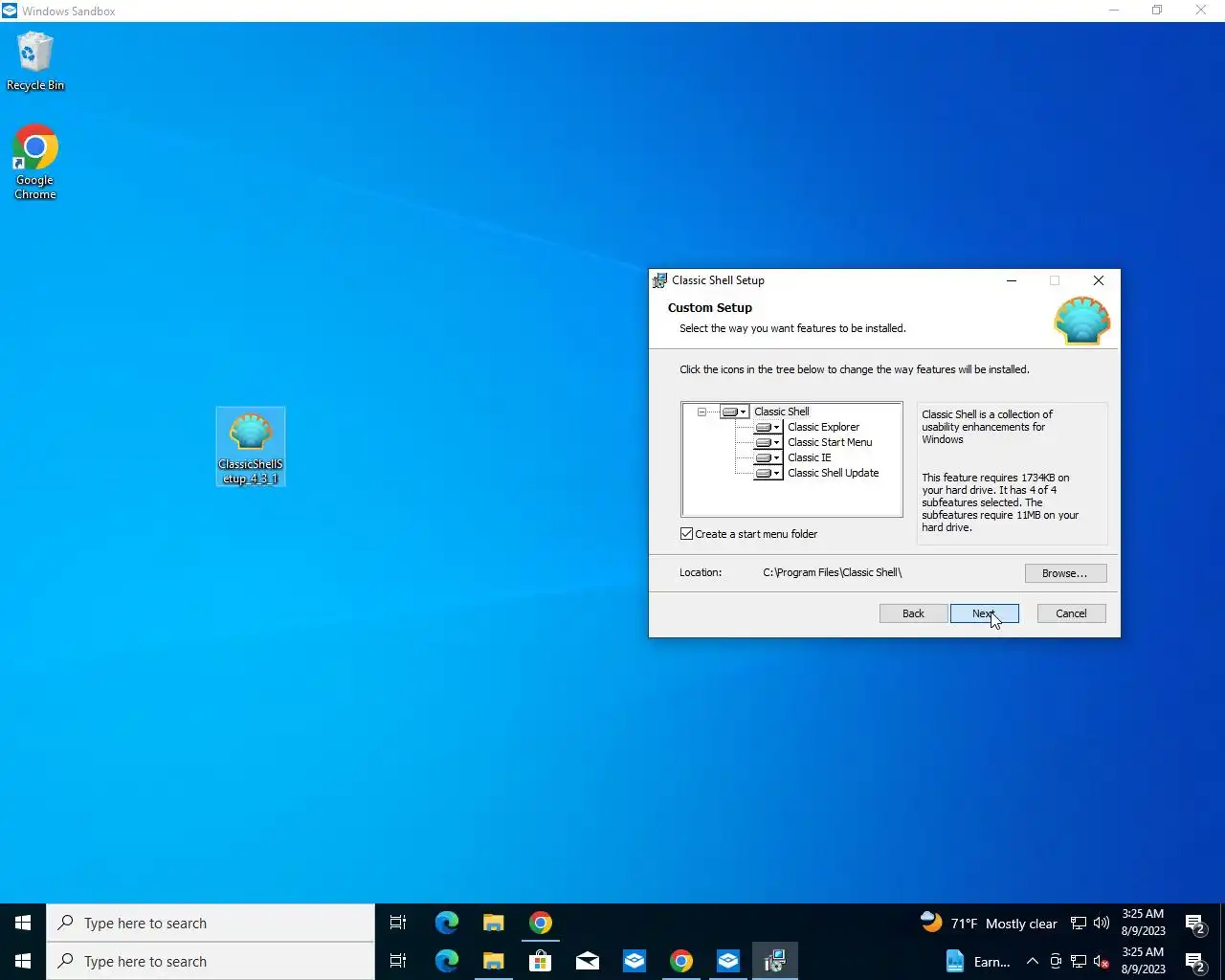Go Back in Classic Shell Setup
1225x980 pixels.
pyautogui.click(x=913, y=613)
